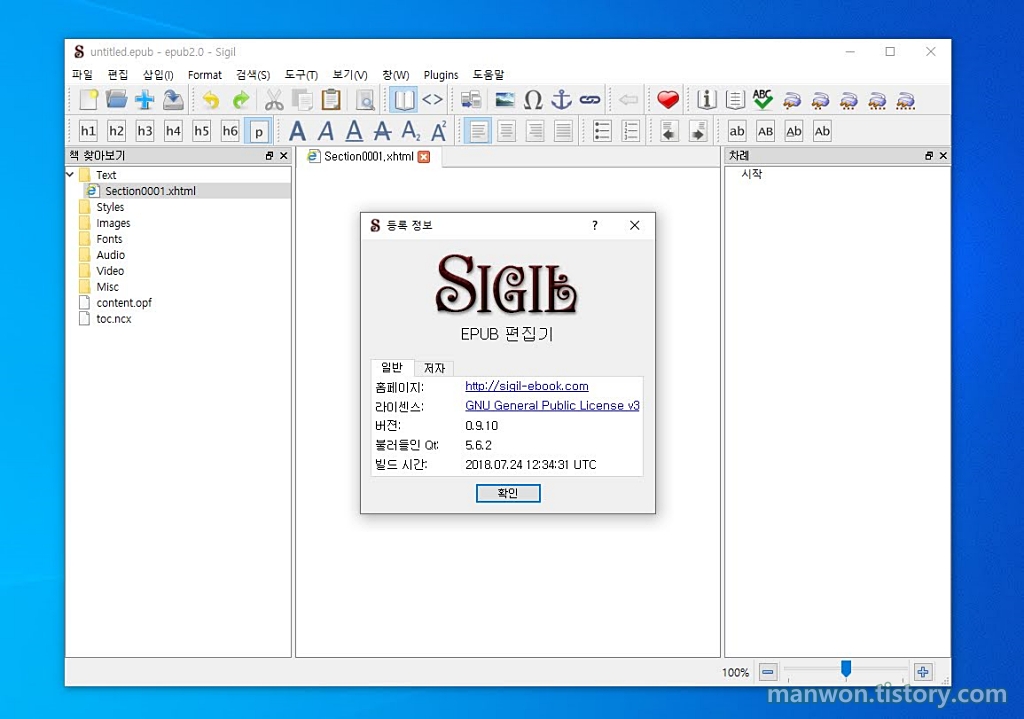Toggle subscript formatting
1024x719 pixels.
[411, 131]
